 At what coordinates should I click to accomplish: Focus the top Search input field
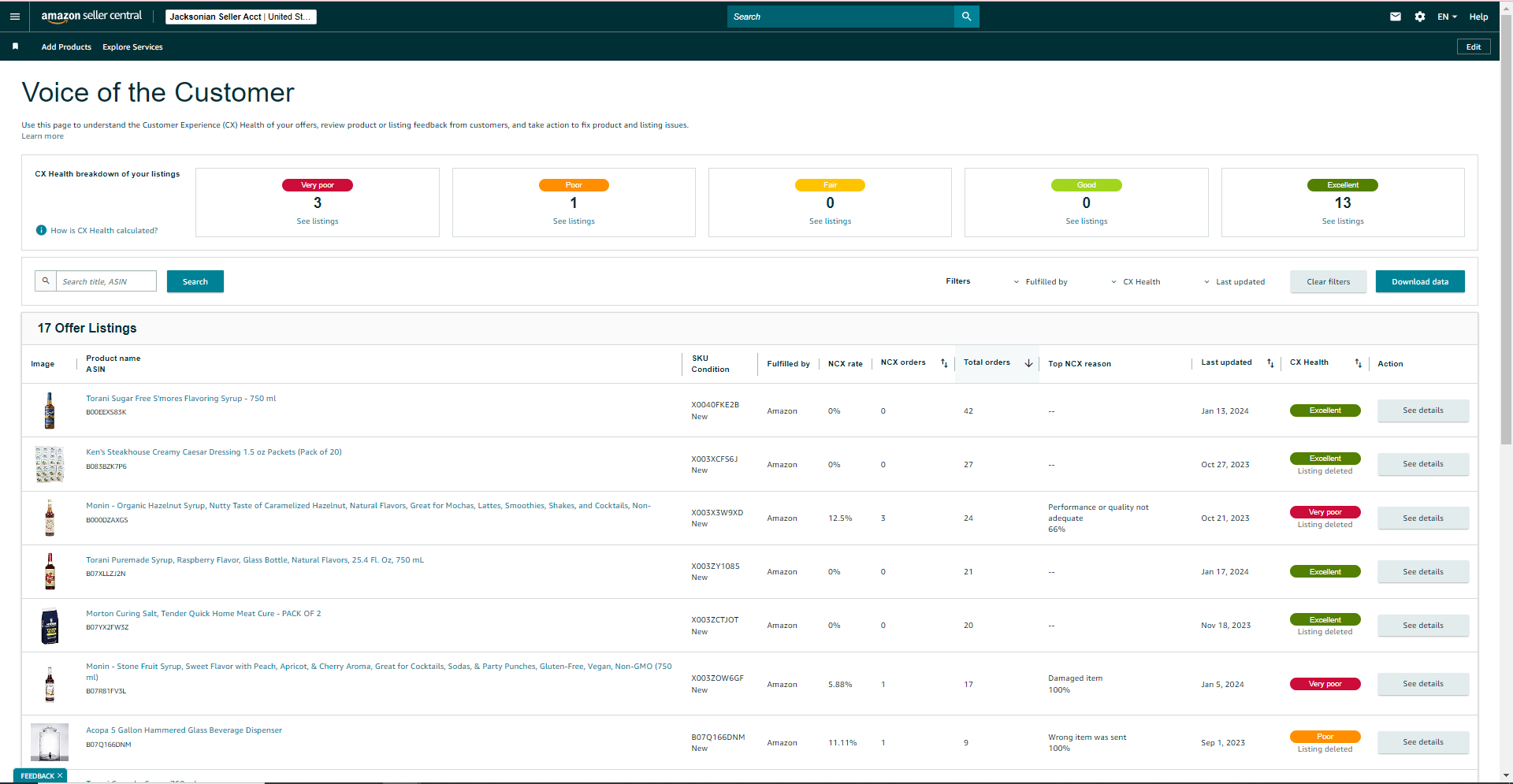tap(841, 17)
